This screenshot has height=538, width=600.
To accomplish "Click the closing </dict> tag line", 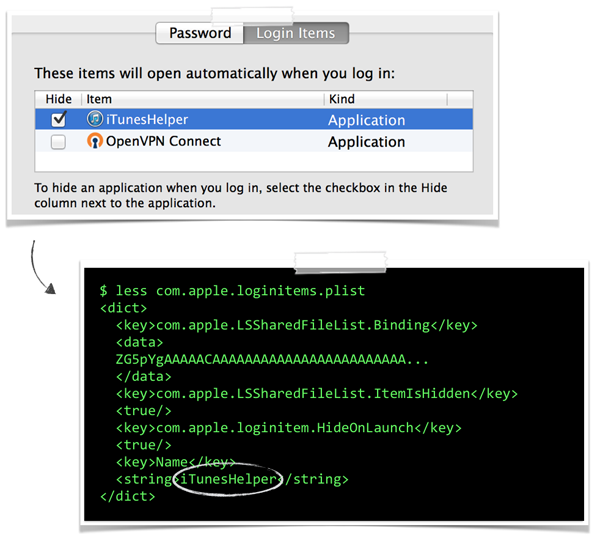I will 127,496.
